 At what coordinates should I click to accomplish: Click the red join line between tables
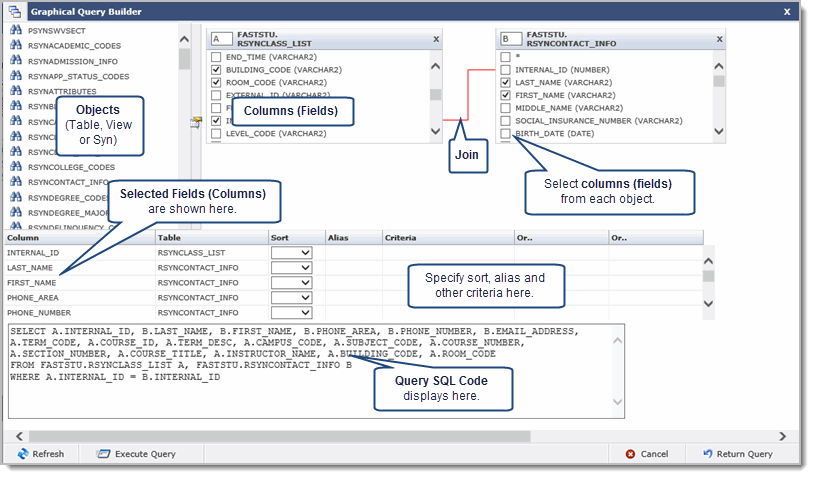click(x=468, y=95)
